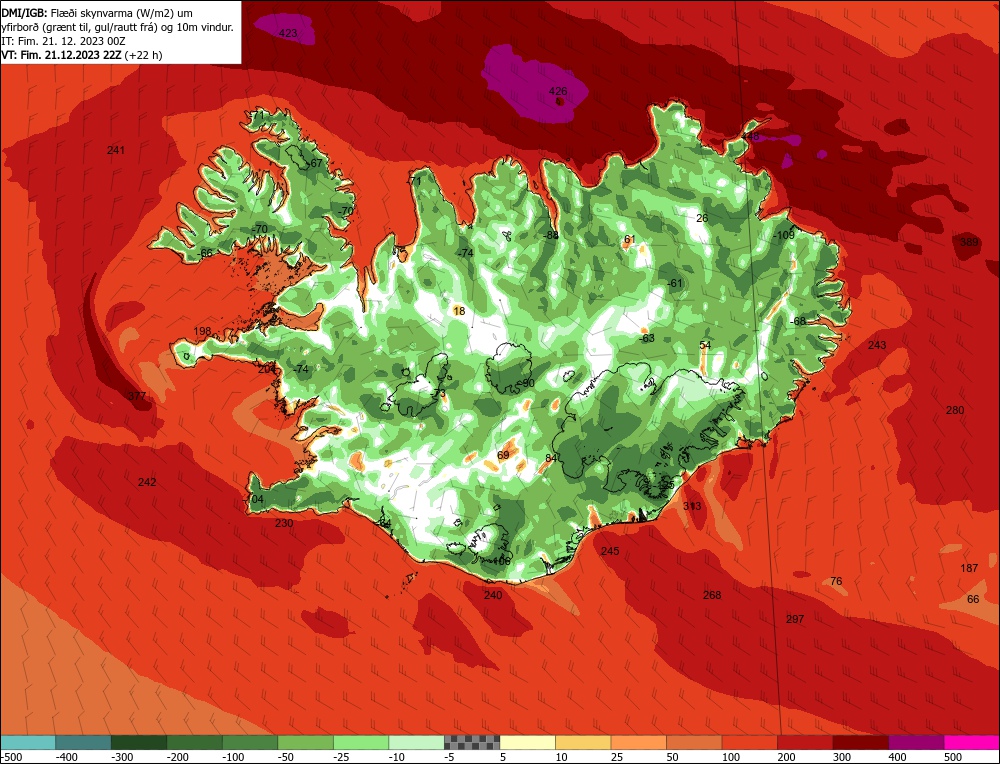This screenshot has height=764, width=1000.
Task: Click the light orange 25 to 50 legend swatch
Action: pyautogui.click(x=638, y=742)
